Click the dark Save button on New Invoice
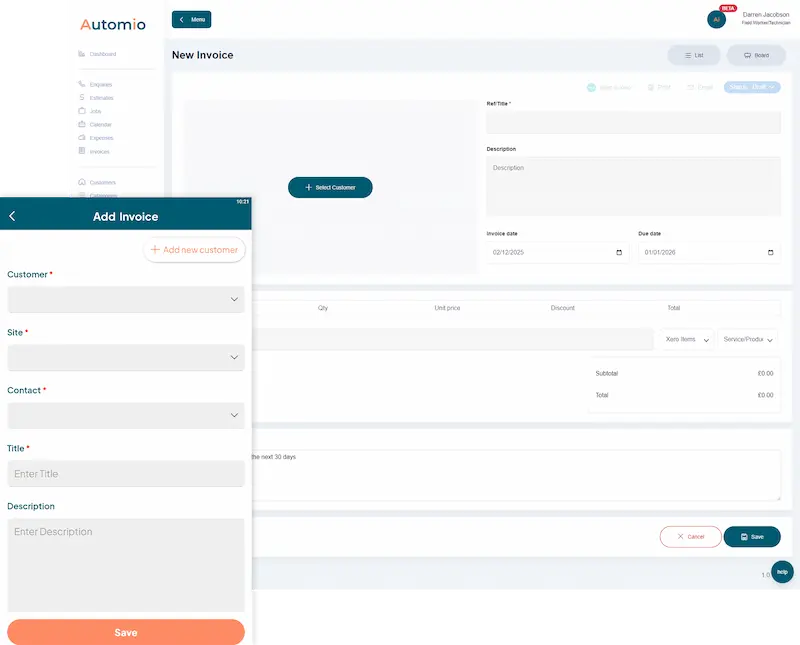This screenshot has height=645, width=800. (752, 537)
